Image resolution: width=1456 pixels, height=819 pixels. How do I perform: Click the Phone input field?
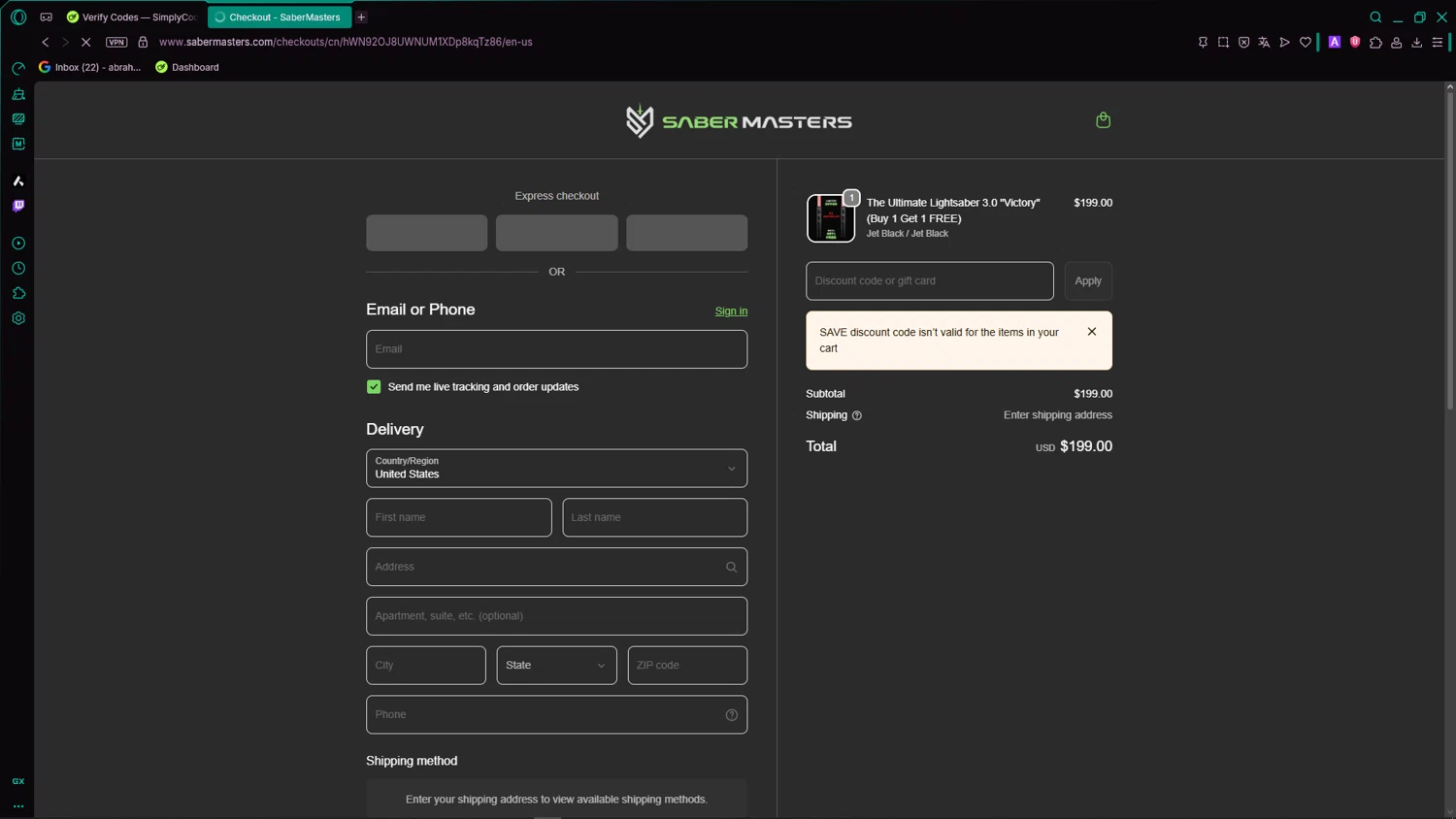[x=557, y=715]
